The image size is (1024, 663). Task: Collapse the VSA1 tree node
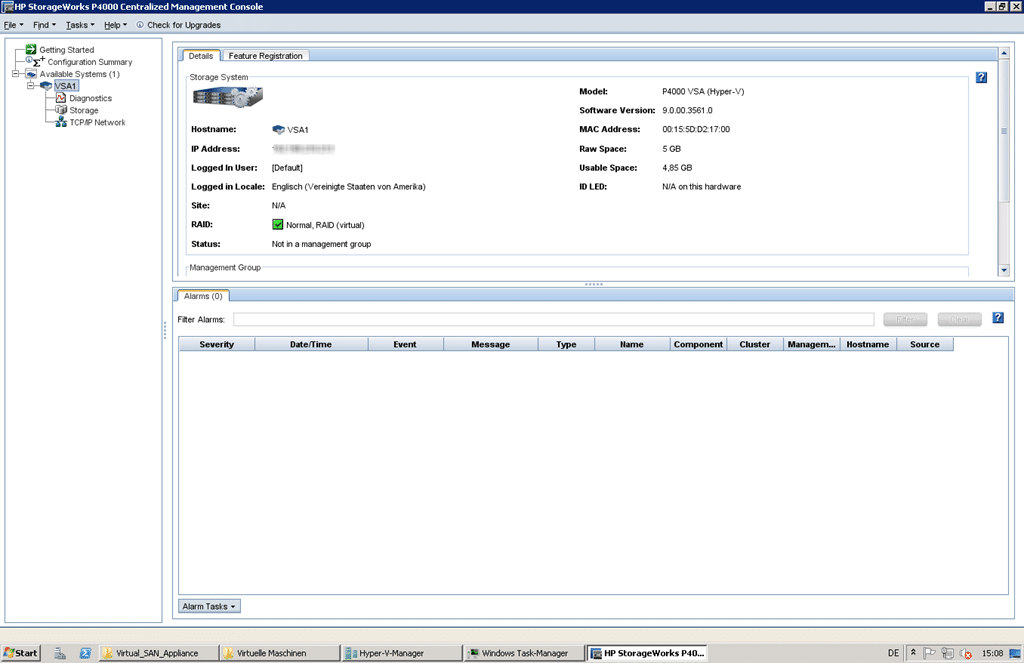(30, 86)
